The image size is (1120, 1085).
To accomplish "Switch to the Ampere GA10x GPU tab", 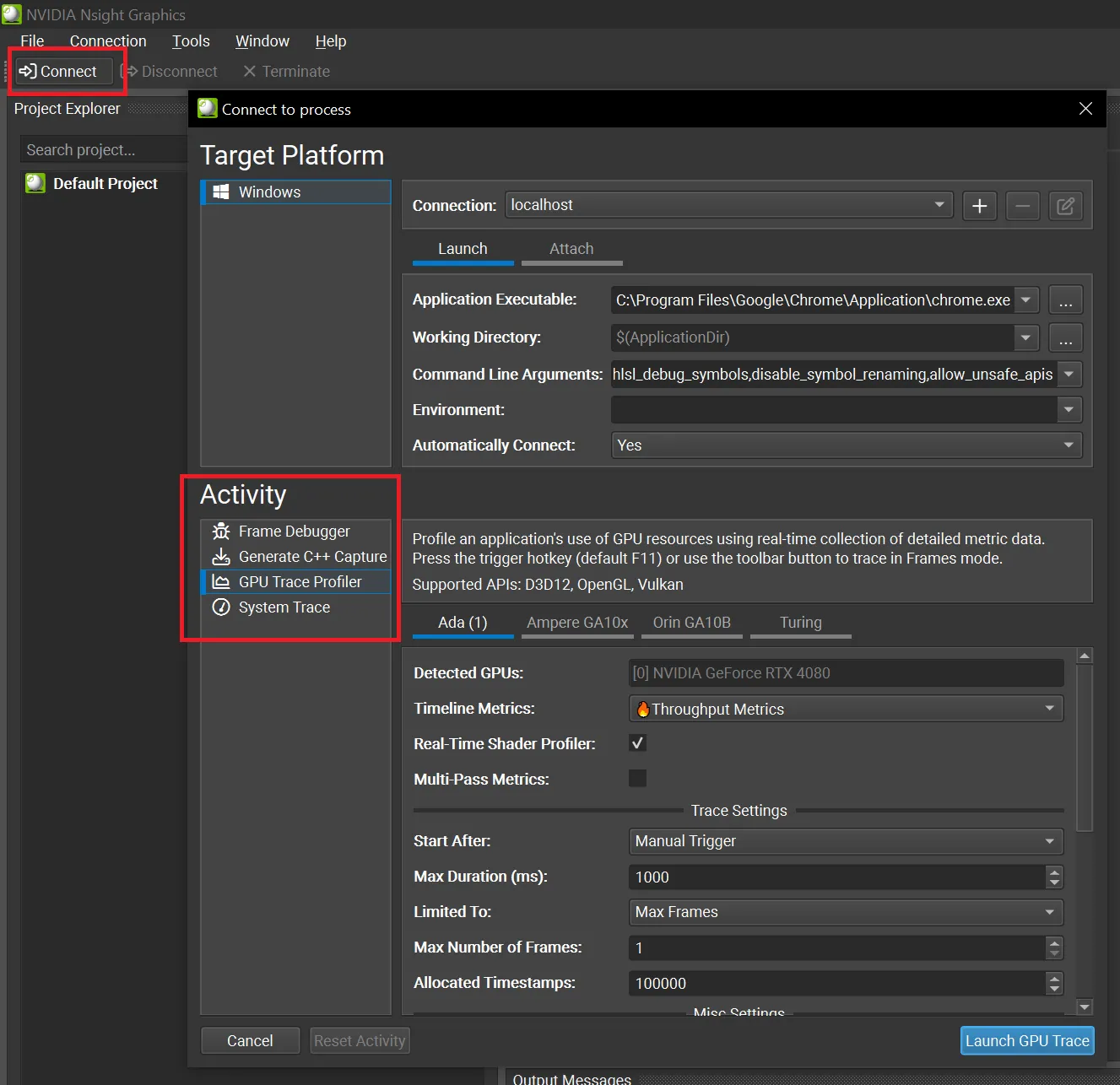I will (577, 622).
